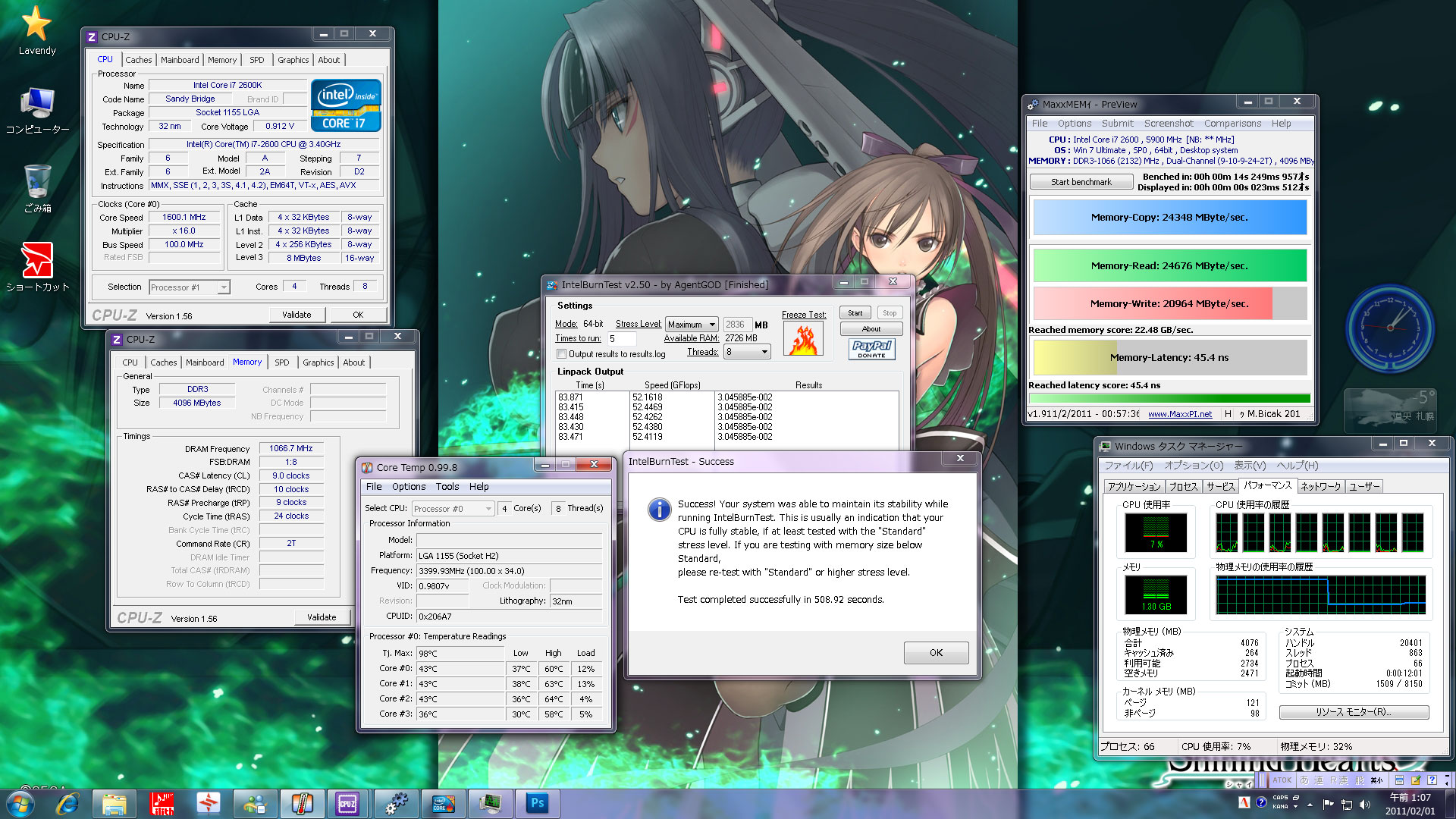Click the Memory-Latency result bar
1456x819 pixels.
(1169, 358)
